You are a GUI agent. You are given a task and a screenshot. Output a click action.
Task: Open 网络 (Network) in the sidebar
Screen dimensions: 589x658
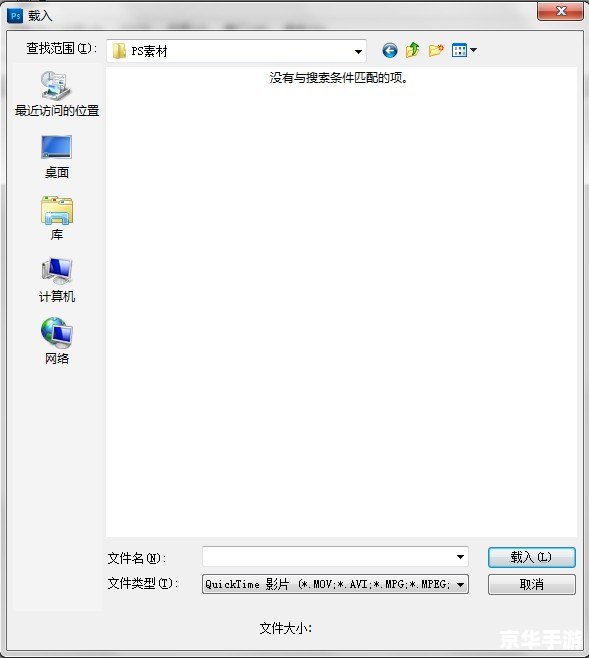click(57, 341)
